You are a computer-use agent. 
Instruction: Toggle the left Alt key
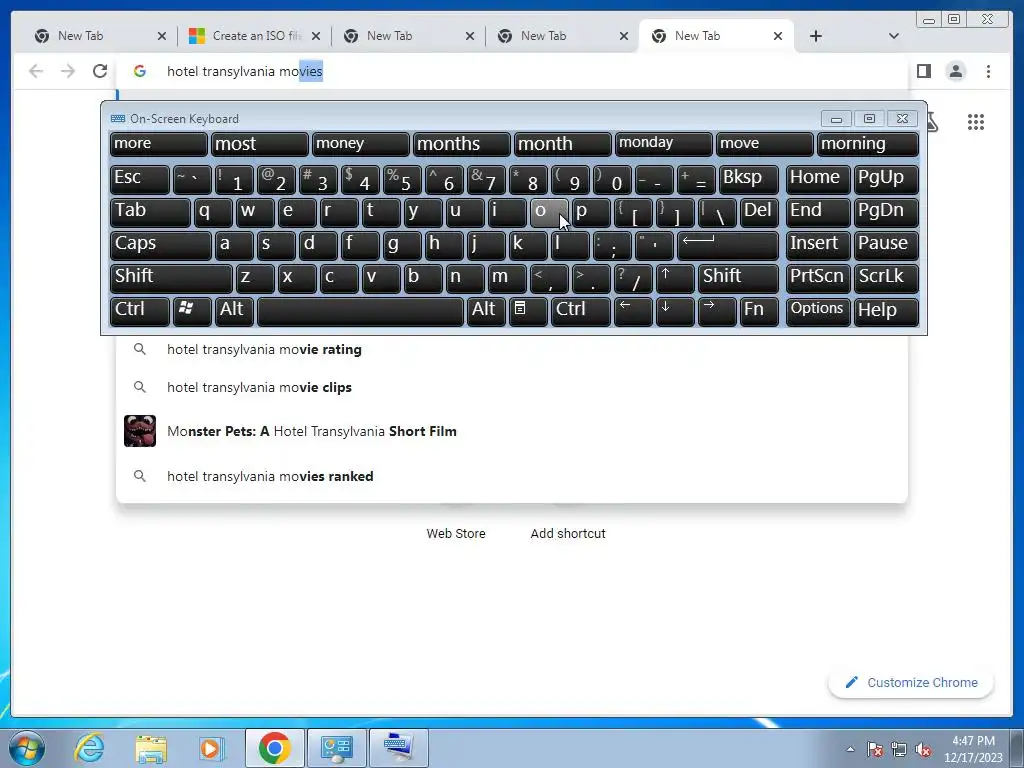pos(234,311)
